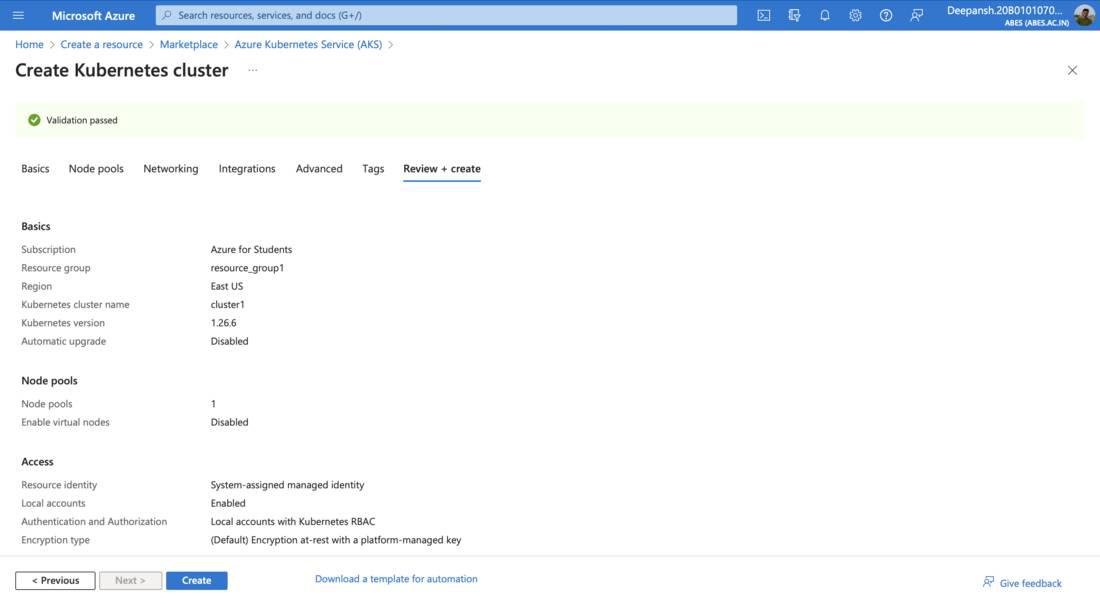This screenshot has height=606, width=1100.
Task: Switch to the Node pools tab
Action: 96,168
